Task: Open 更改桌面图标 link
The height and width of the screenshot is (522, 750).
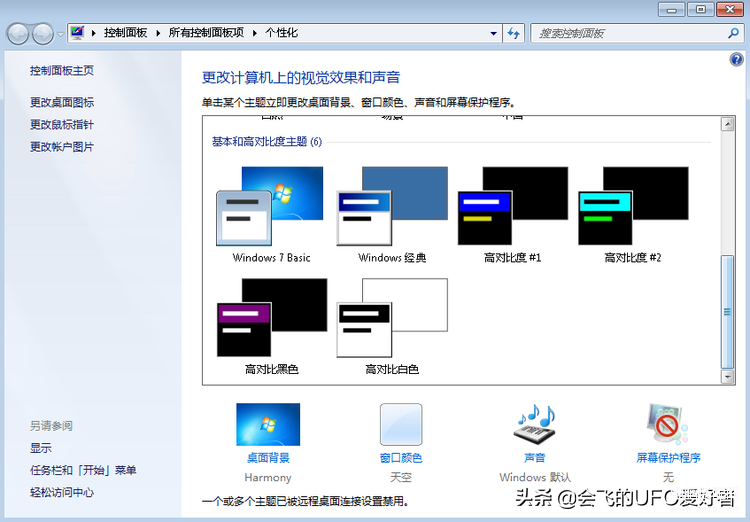Action: (x=62, y=102)
